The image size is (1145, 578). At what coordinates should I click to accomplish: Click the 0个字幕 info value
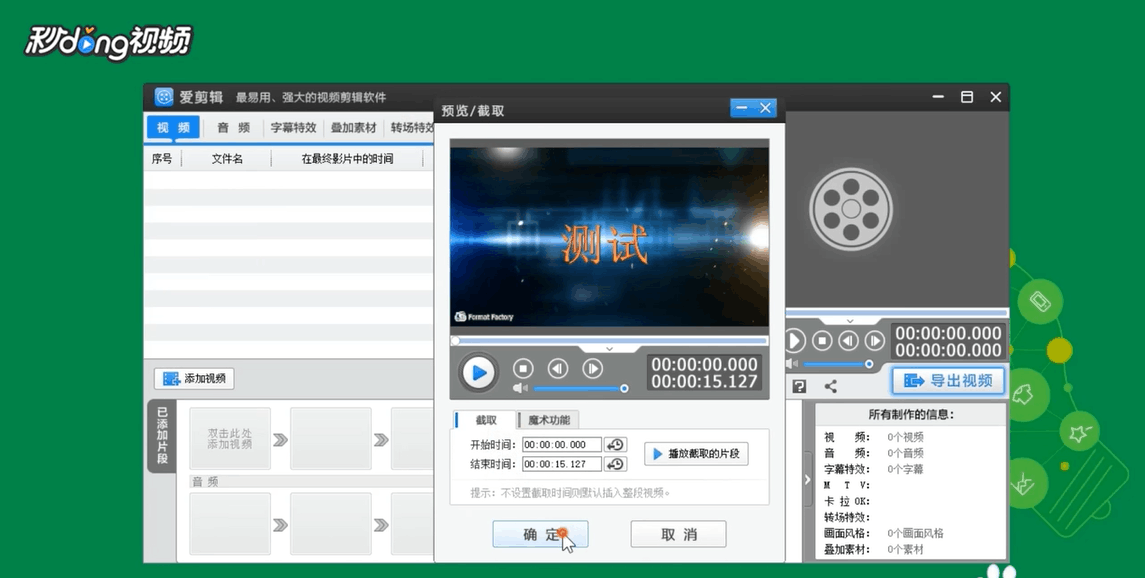pyautogui.click(x=905, y=469)
